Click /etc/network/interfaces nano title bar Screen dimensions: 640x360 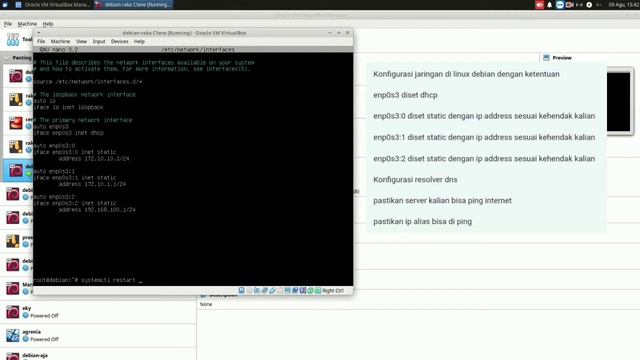pos(193,49)
